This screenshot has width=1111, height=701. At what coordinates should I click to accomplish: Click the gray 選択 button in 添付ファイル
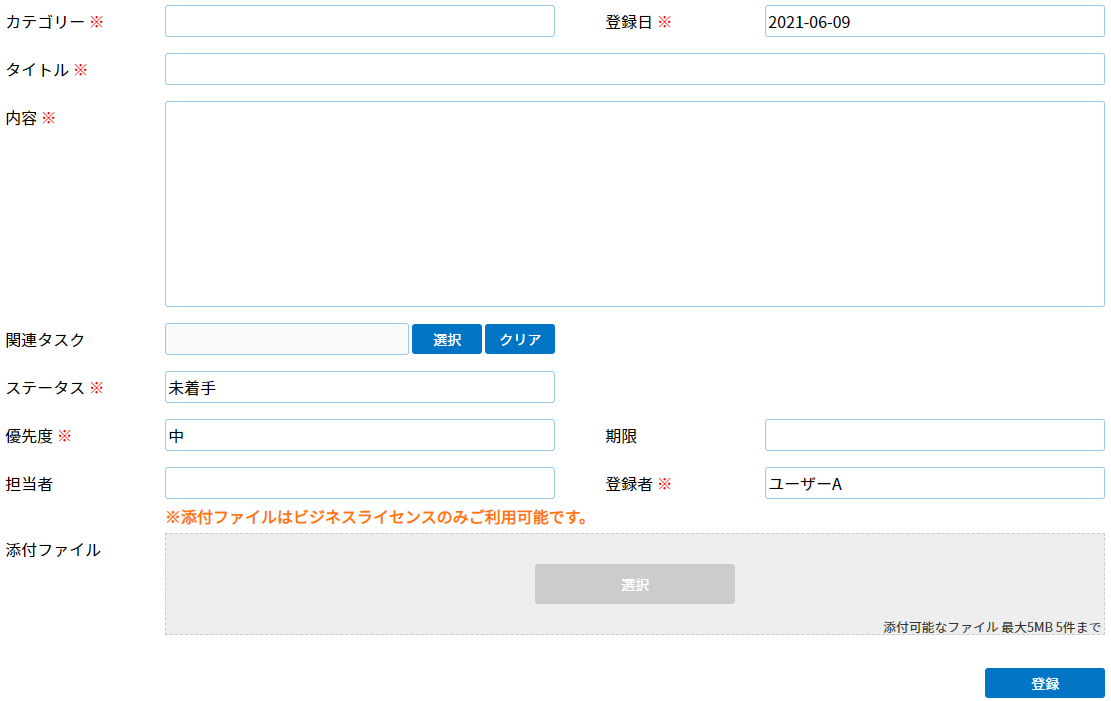[x=634, y=584]
